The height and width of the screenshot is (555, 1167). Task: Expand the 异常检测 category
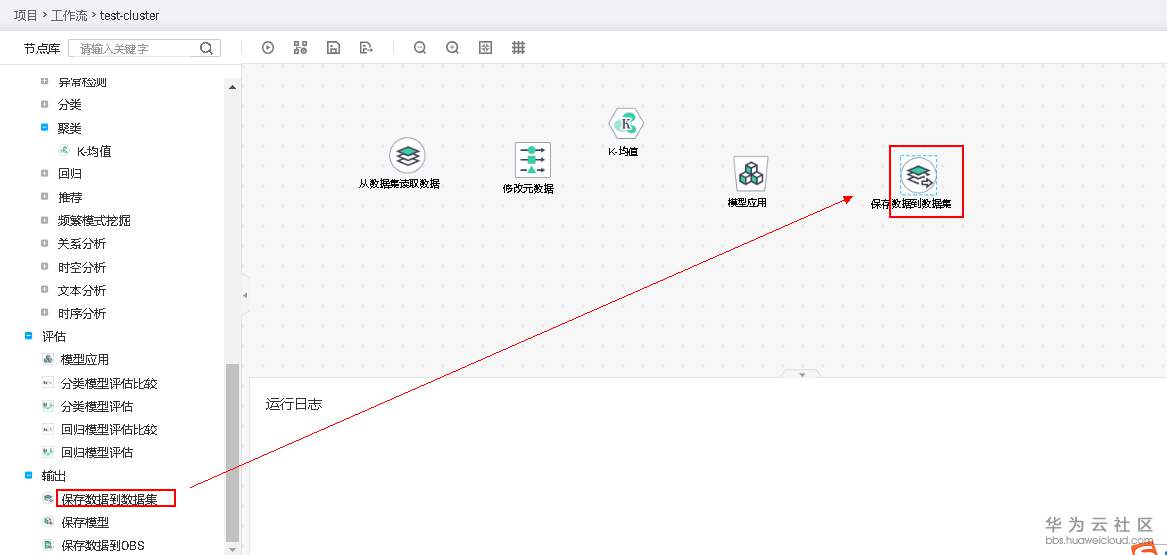(45, 81)
